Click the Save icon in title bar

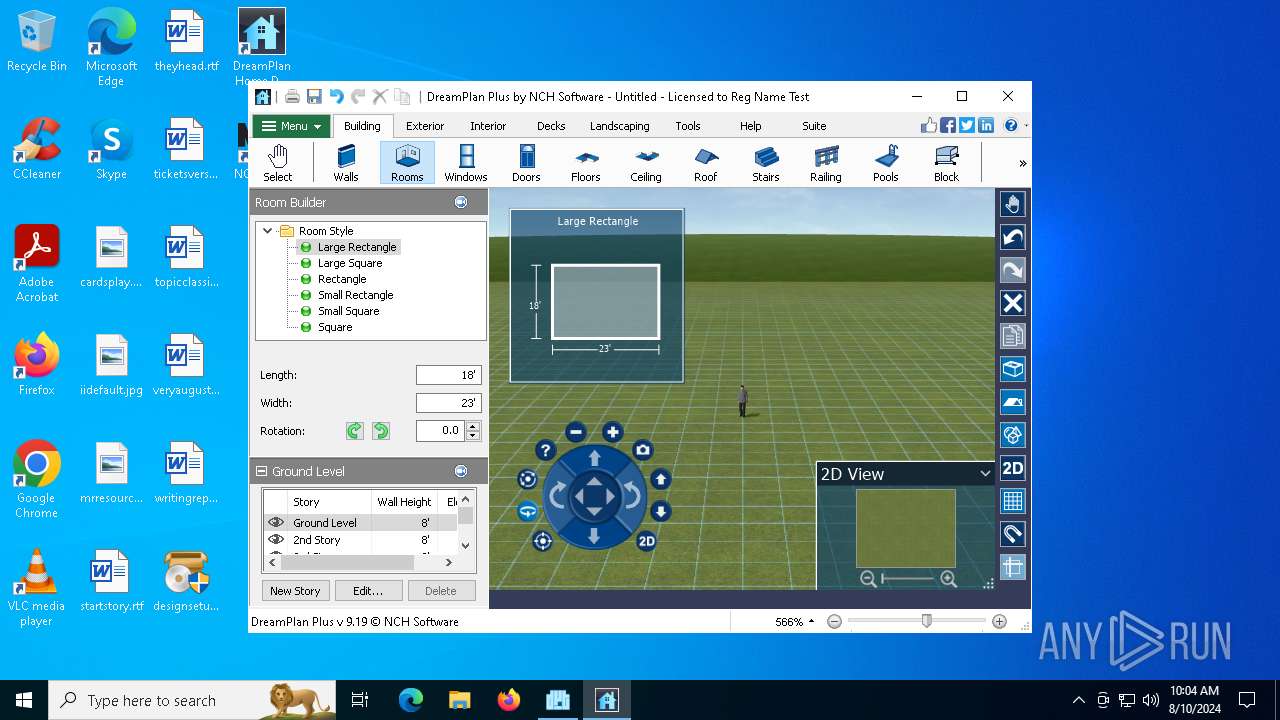point(314,97)
